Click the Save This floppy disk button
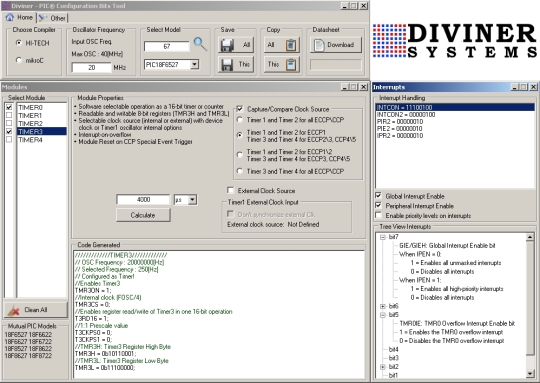 pyautogui.click(x=236, y=64)
